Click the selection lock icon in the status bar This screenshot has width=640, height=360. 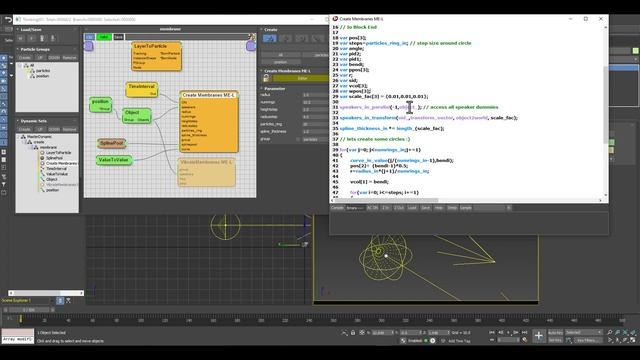(x=353, y=333)
